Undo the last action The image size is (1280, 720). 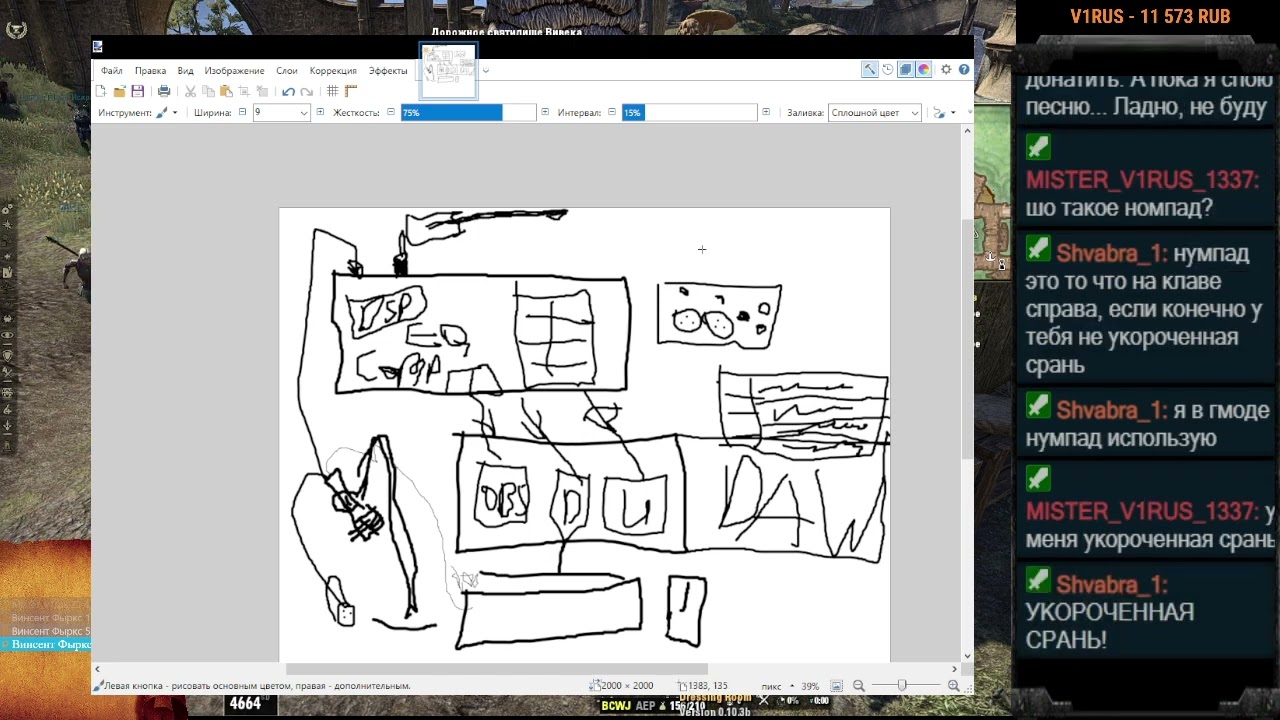[288, 91]
